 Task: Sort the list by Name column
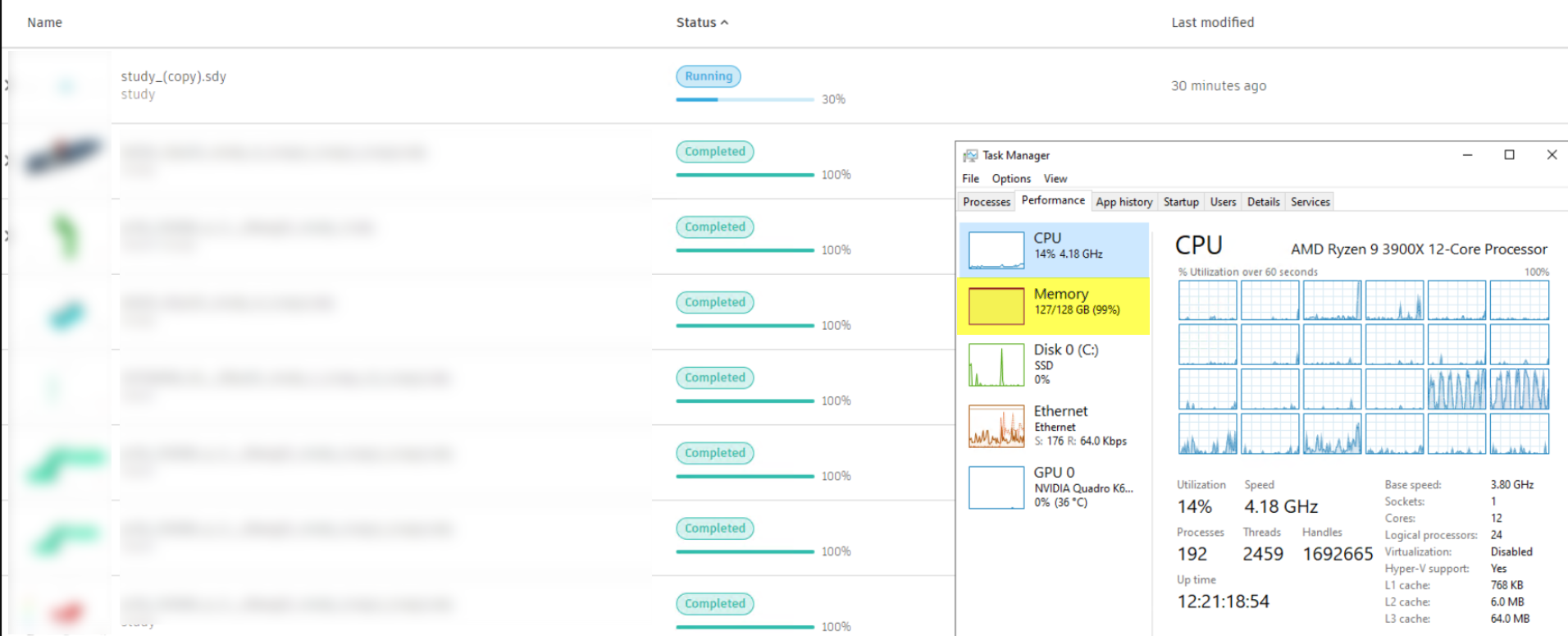(x=44, y=23)
